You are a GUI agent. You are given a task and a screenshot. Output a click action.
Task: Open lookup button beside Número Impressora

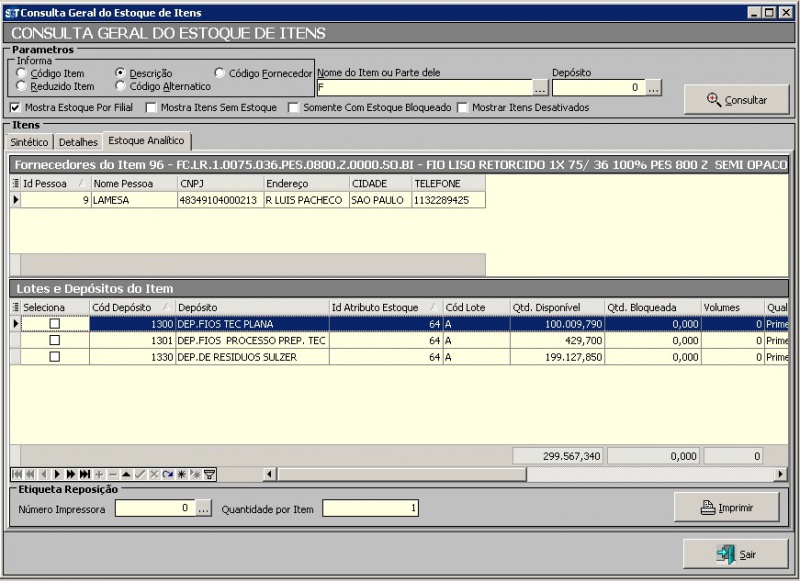pyautogui.click(x=203, y=509)
